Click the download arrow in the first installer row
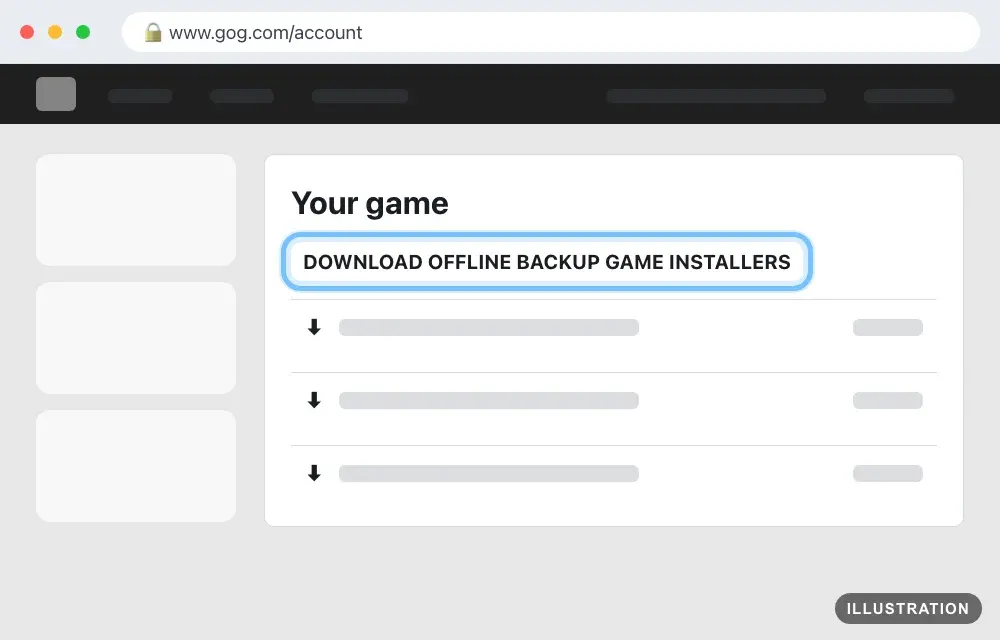 [314, 327]
